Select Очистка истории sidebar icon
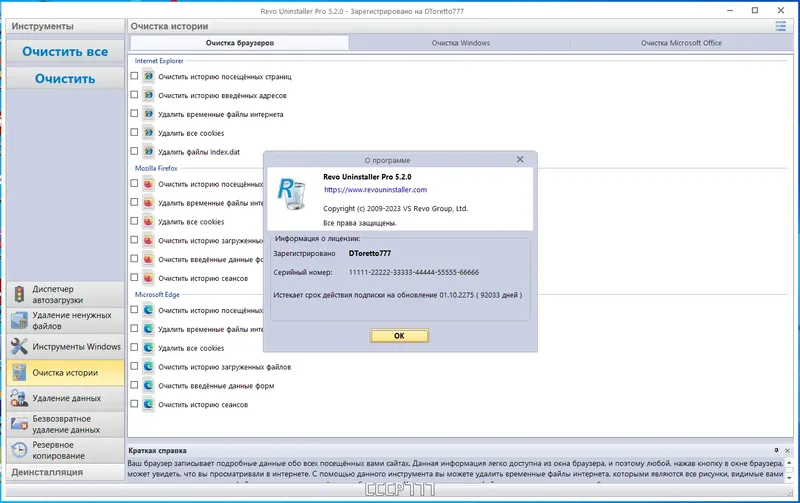Image resolution: width=800 pixels, height=503 pixels. pyautogui.click(x=19, y=372)
